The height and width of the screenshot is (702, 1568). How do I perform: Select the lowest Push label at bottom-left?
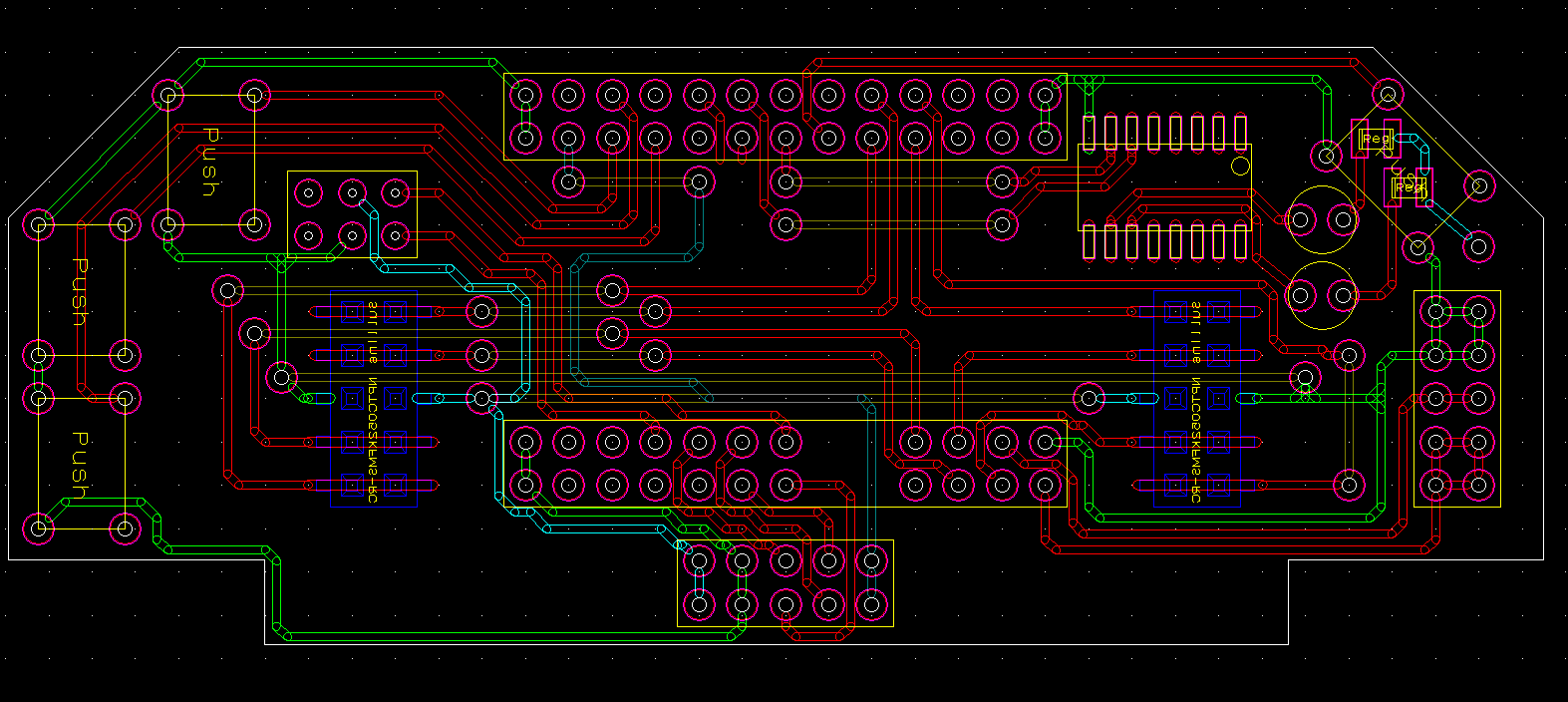tap(81, 465)
